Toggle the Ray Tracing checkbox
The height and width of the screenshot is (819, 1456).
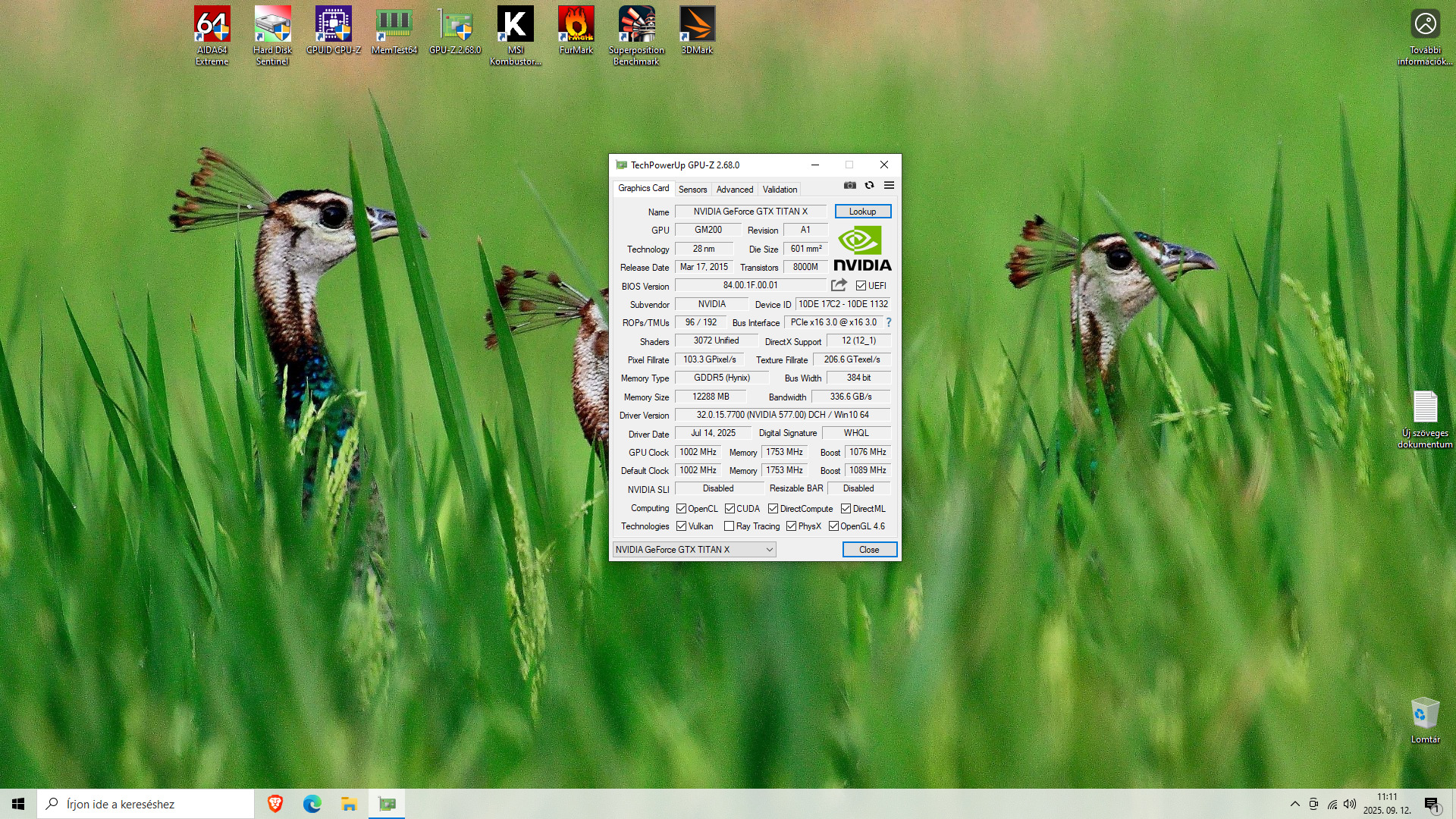pyautogui.click(x=729, y=526)
